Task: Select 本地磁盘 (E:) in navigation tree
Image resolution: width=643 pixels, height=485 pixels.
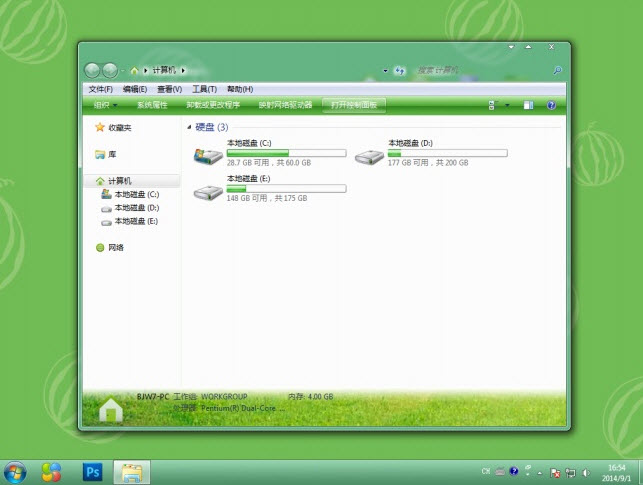Action: [136, 221]
